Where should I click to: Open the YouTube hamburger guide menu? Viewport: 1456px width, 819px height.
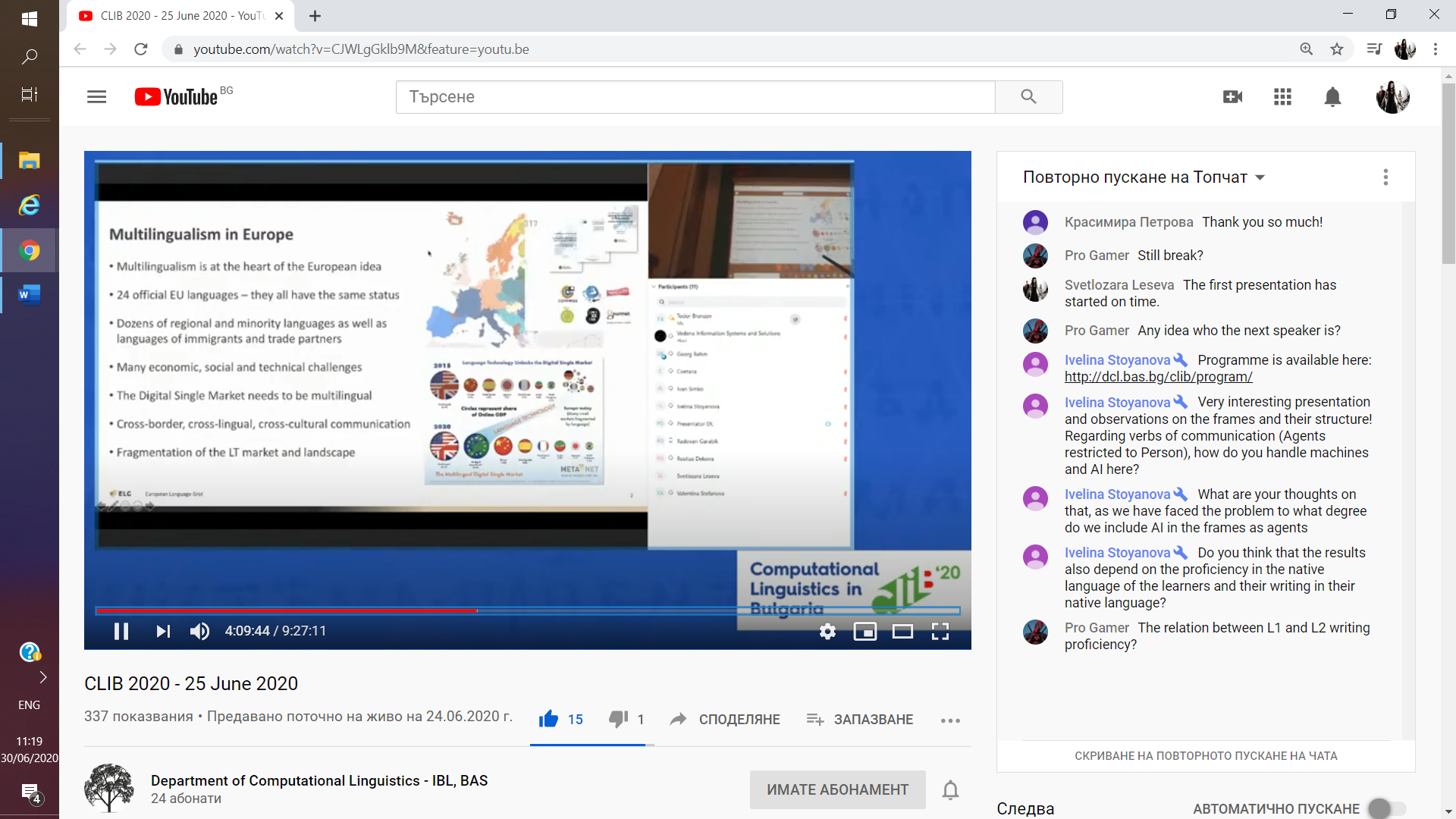[x=96, y=97]
